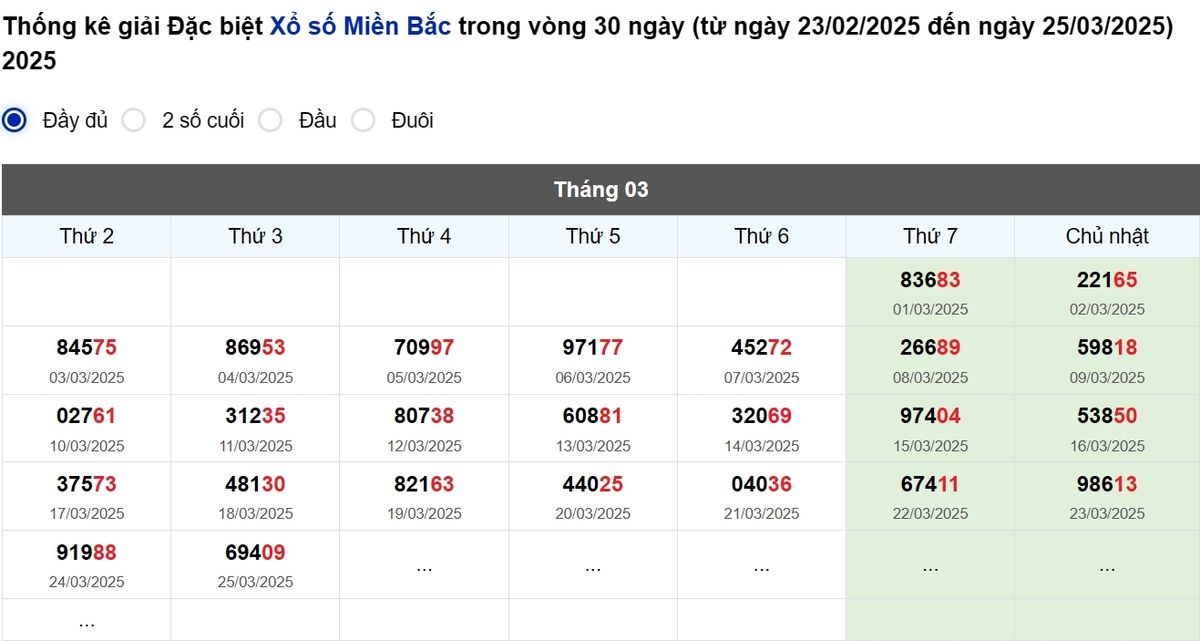Open the Xổ số Miền Bắc link
Viewport: 1200px width, 641px height.
pyautogui.click(x=361, y=27)
